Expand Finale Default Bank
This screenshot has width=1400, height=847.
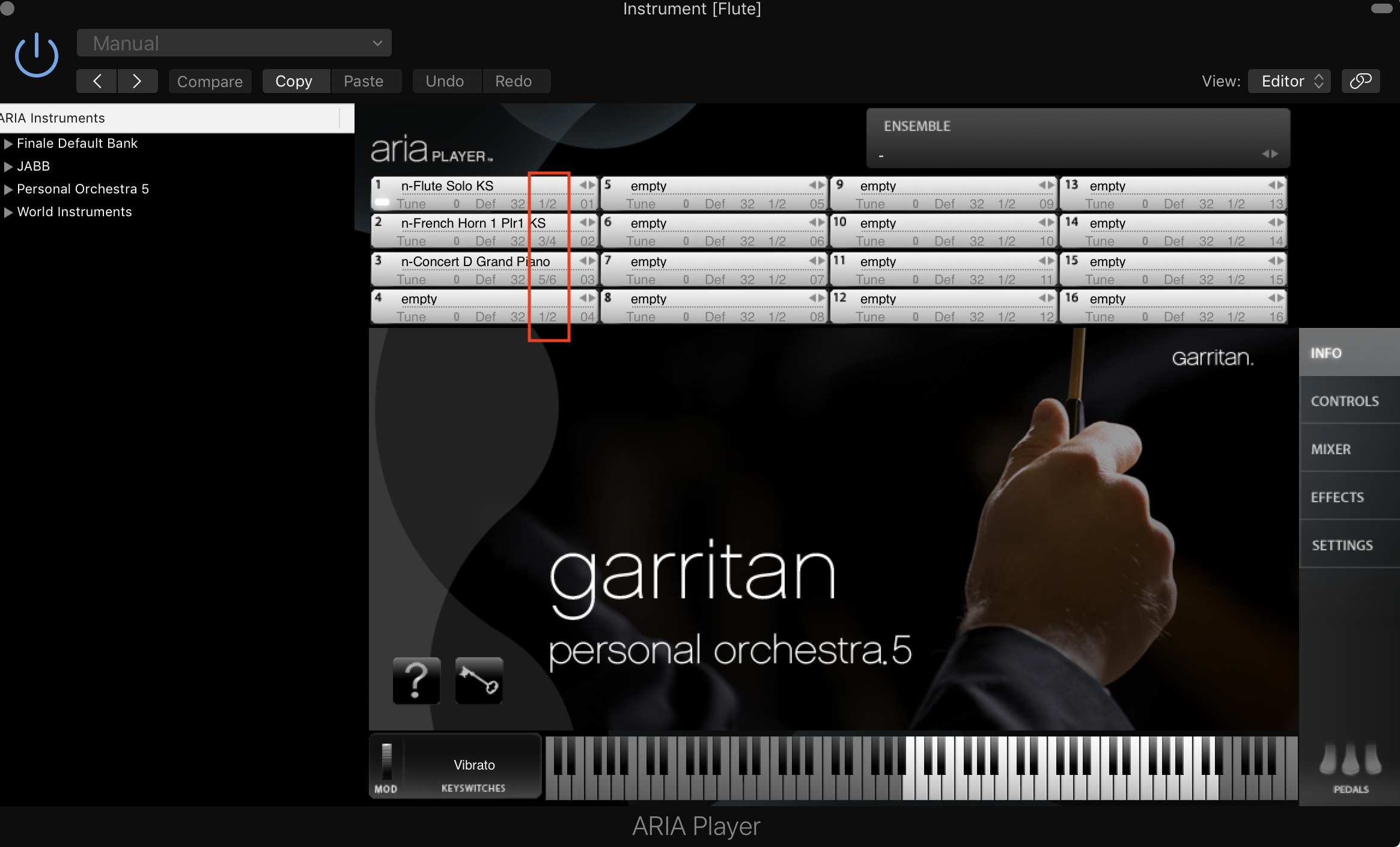(x=8, y=144)
